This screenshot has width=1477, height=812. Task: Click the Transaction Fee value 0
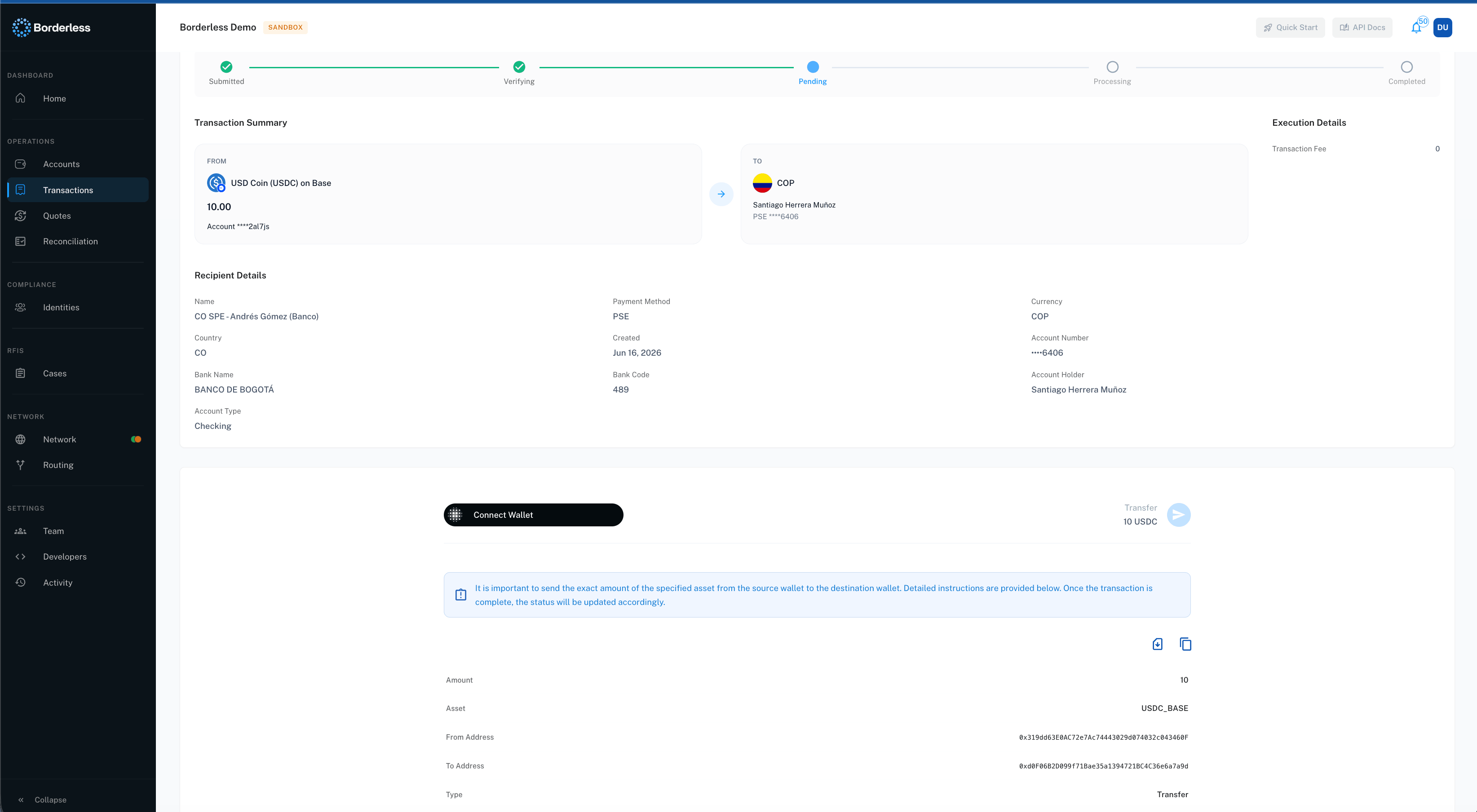[x=1437, y=149]
